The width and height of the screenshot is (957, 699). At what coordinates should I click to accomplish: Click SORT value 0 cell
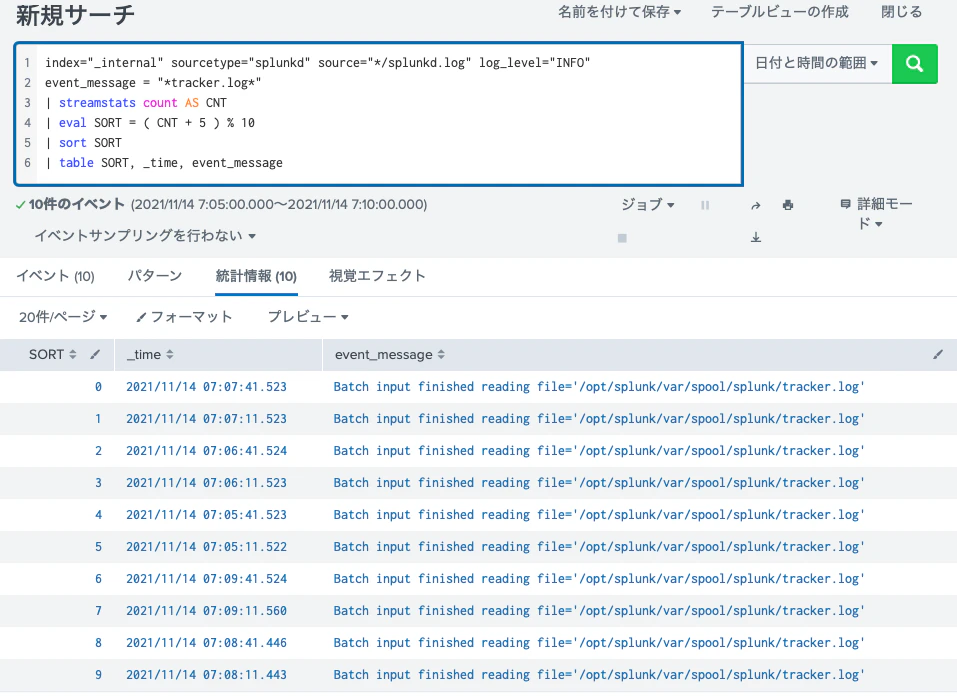coord(98,387)
